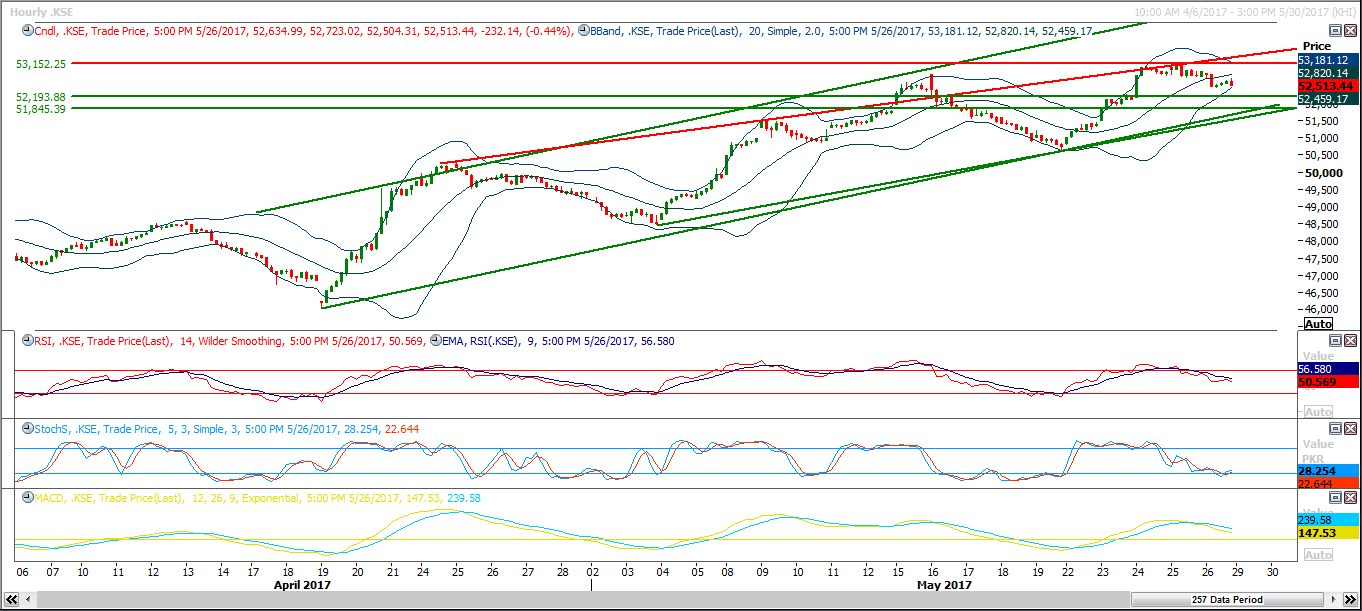Viewport: 1362px width, 611px height.
Task: Close the RSI indicator pane
Action: 1349,341
